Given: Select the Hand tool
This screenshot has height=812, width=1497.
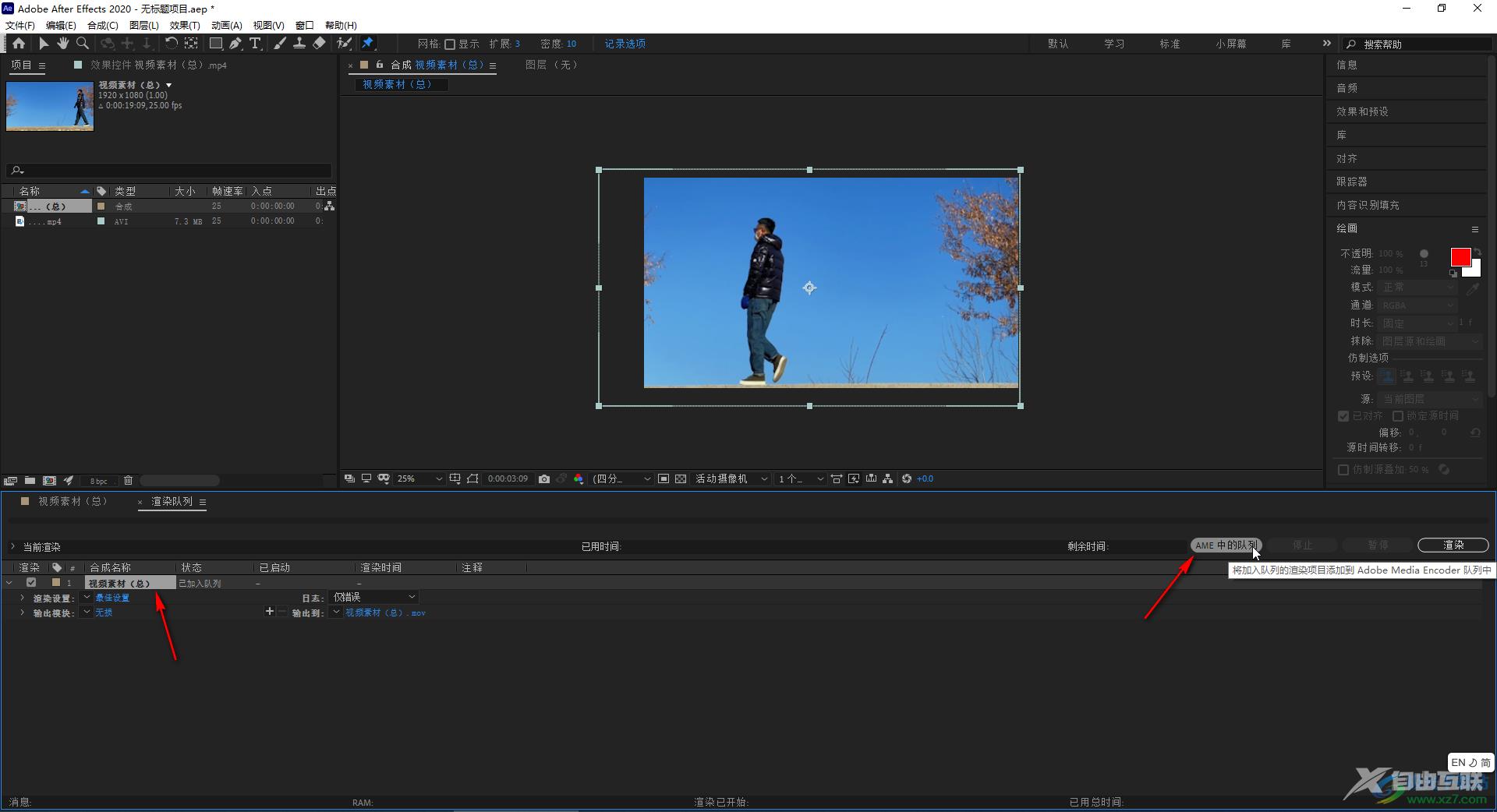Looking at the screenshot, I should coord(62,44).
